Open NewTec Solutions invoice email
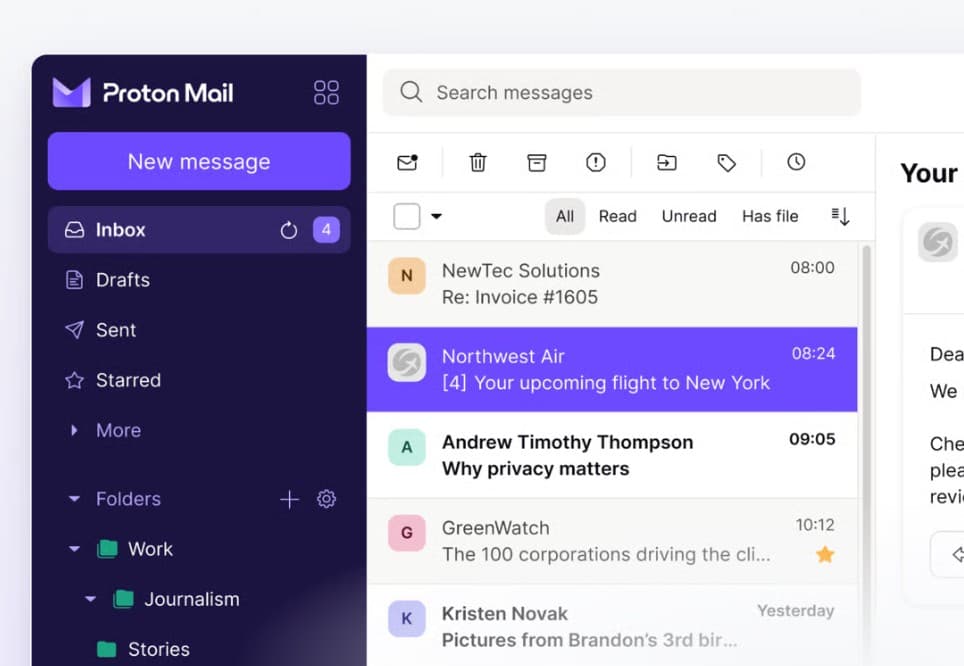The image size is (964, 666). click(x=612, y=284)
